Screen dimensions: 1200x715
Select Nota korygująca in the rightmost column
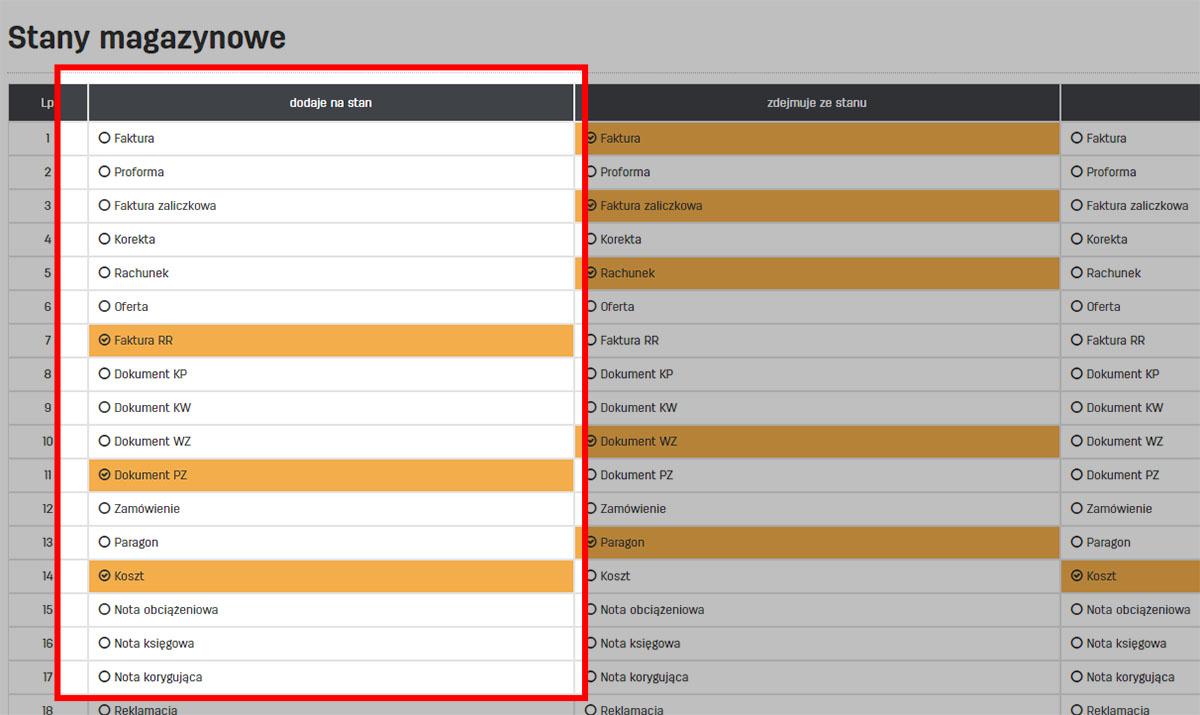click(x=1074, y=676)
